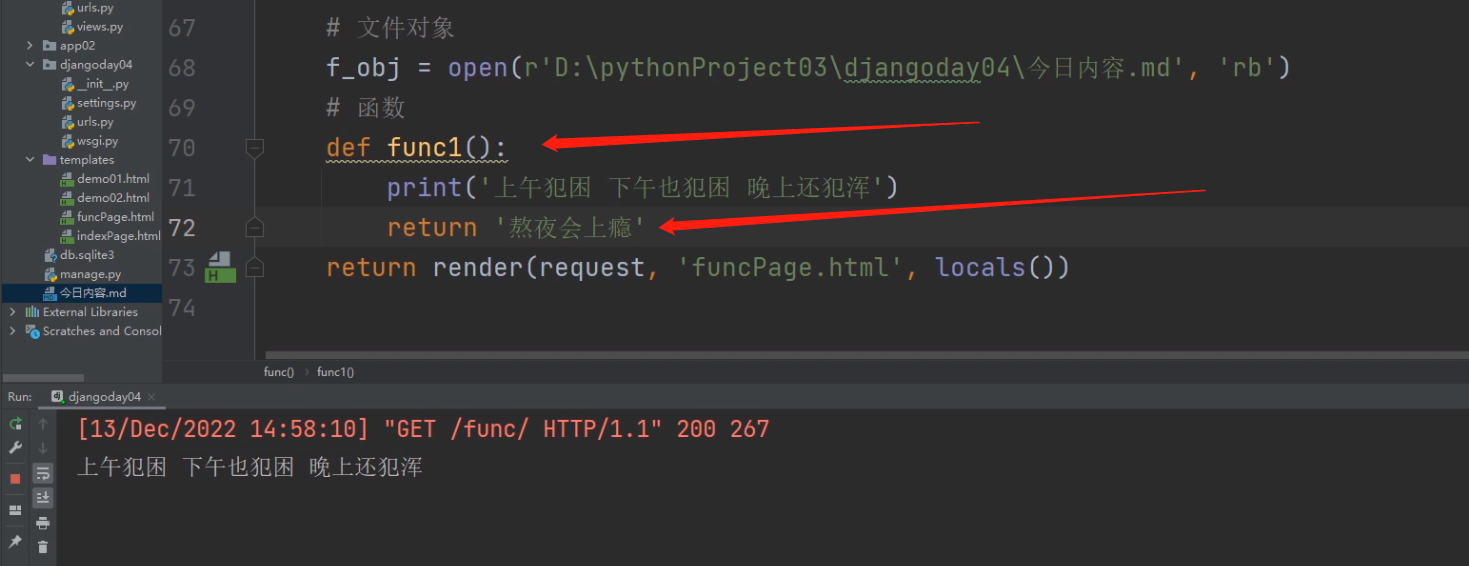This screenshot has width=1469, height=566.
Task: Close the djangoday04 run tab
Action: (152, 397)
